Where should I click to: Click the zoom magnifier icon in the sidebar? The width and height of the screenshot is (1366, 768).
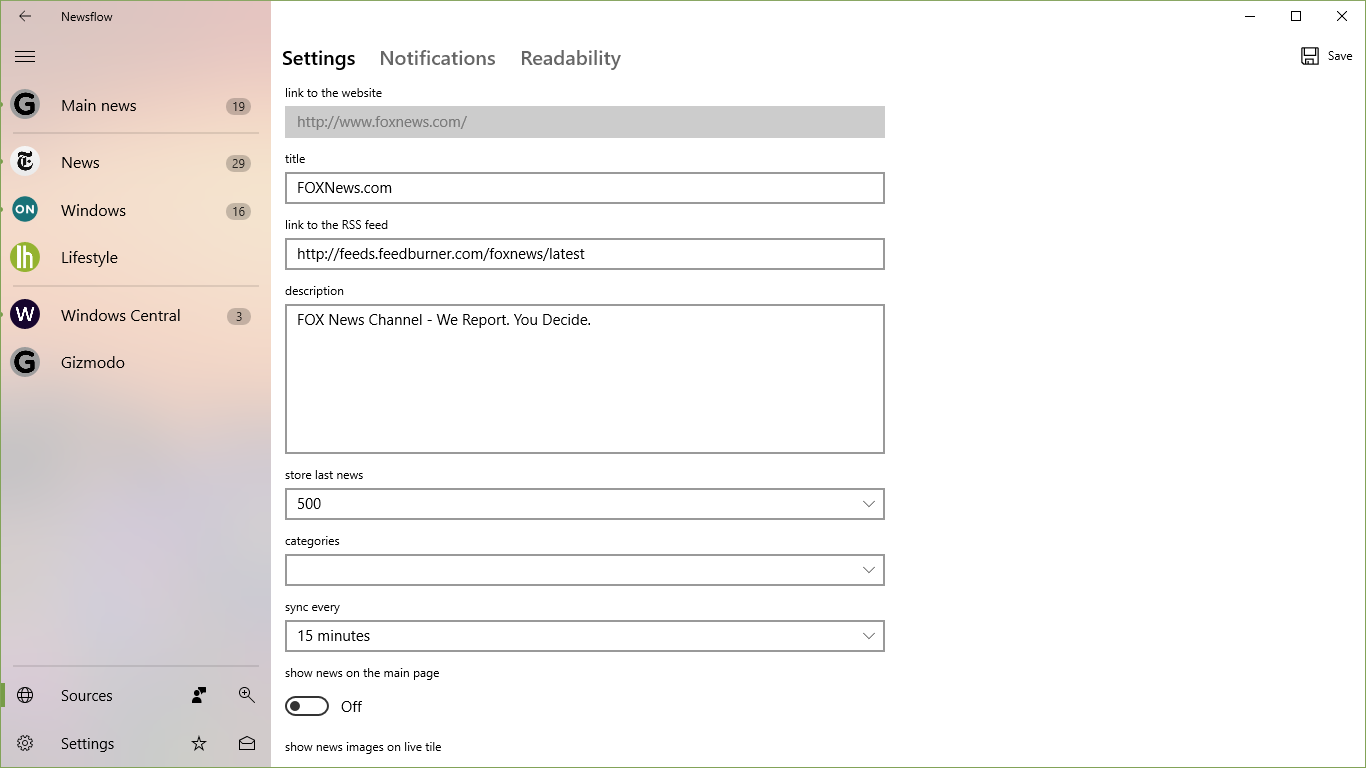[x=246, y=695]
